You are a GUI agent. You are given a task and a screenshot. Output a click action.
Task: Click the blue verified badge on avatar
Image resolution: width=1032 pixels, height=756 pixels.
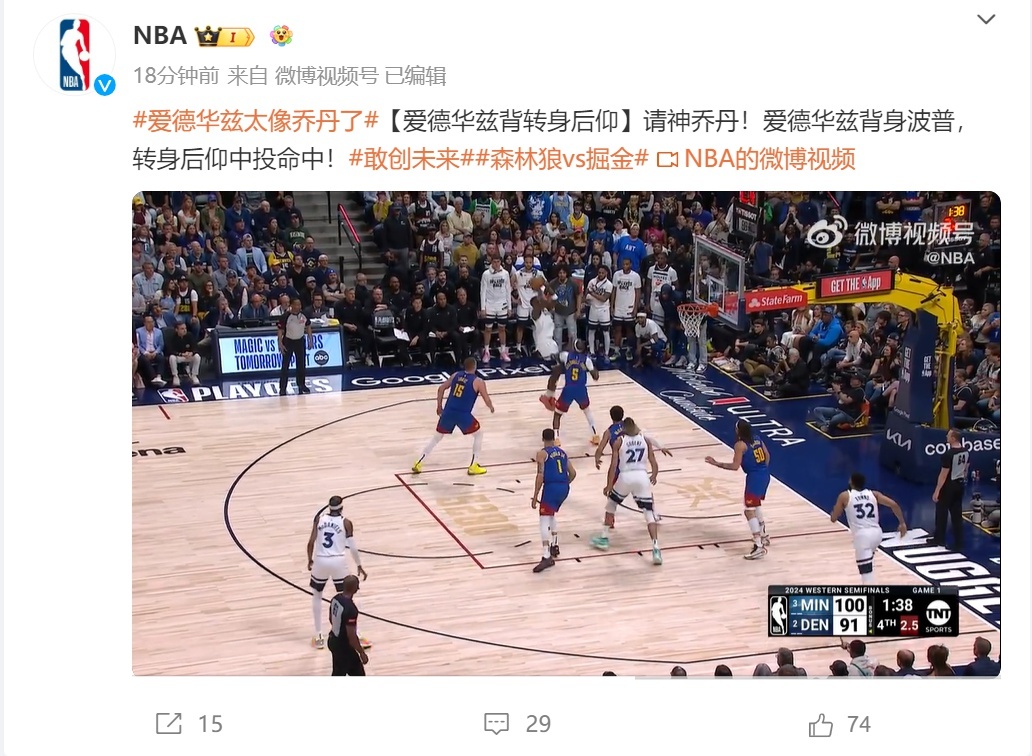click(x=105, y=85)
